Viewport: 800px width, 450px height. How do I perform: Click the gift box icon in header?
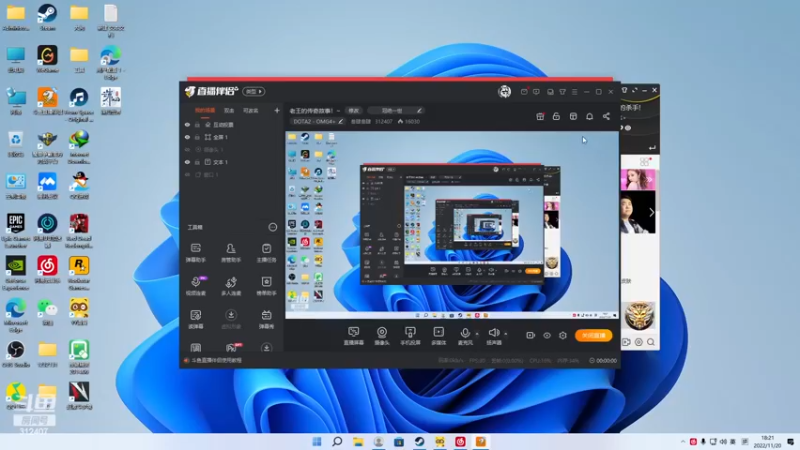click(x=540, y=116)
